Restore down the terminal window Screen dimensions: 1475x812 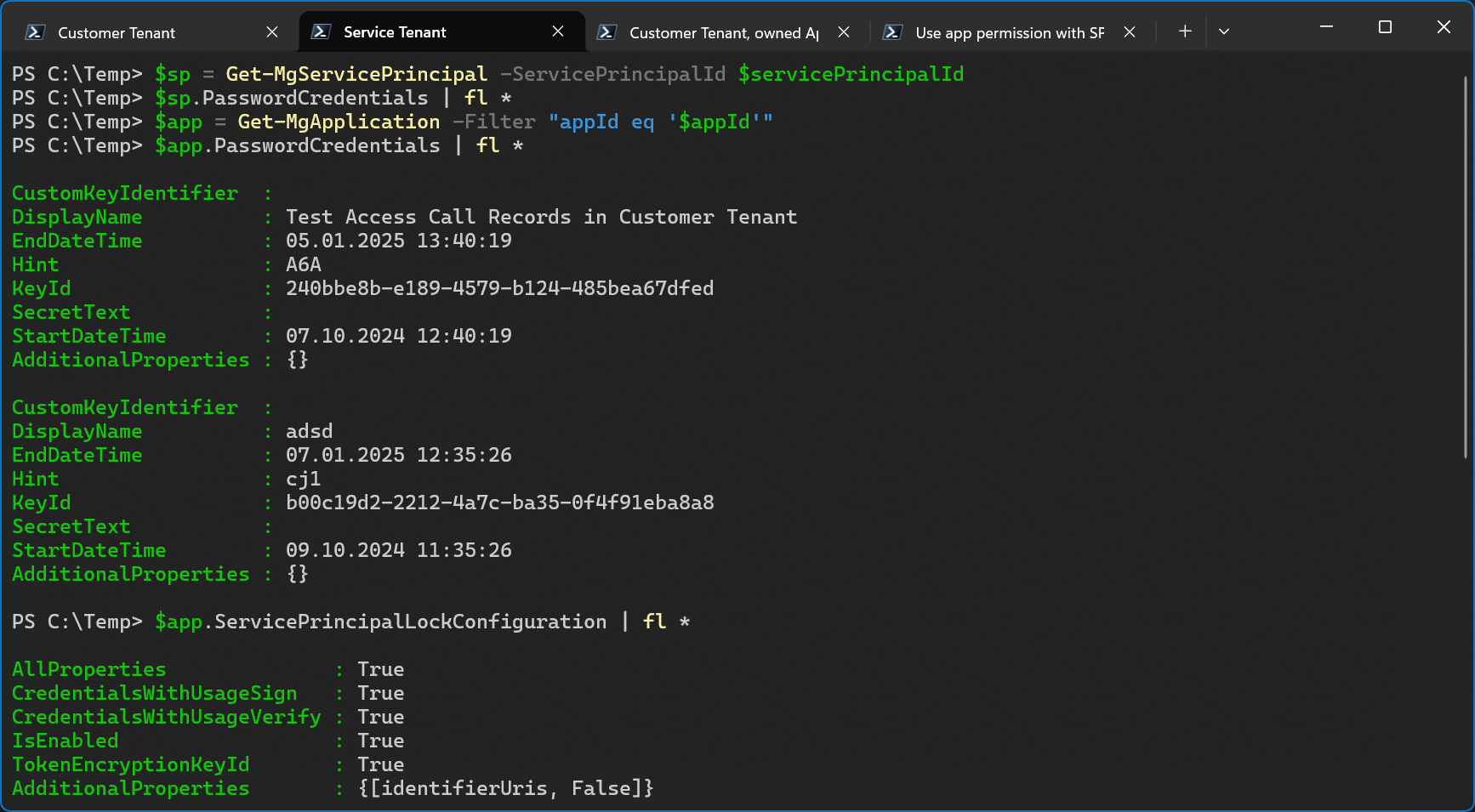pyautogui.click(x=1384, y=26)
